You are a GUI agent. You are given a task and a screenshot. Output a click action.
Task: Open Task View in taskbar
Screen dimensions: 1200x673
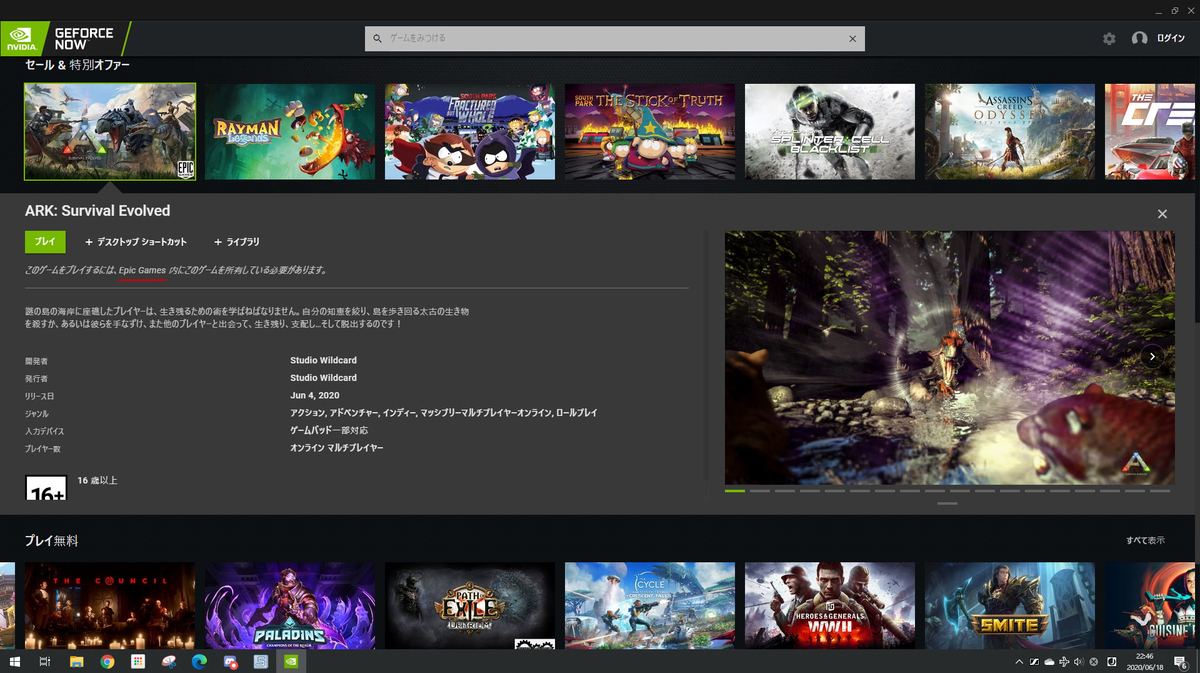pyautogui.click(x=45, y=662)
